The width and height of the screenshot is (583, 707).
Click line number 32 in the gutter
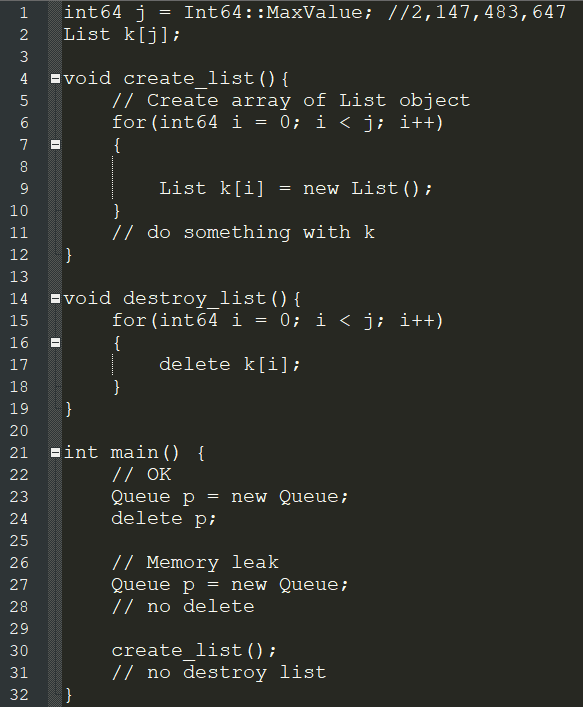coord(19,695)
